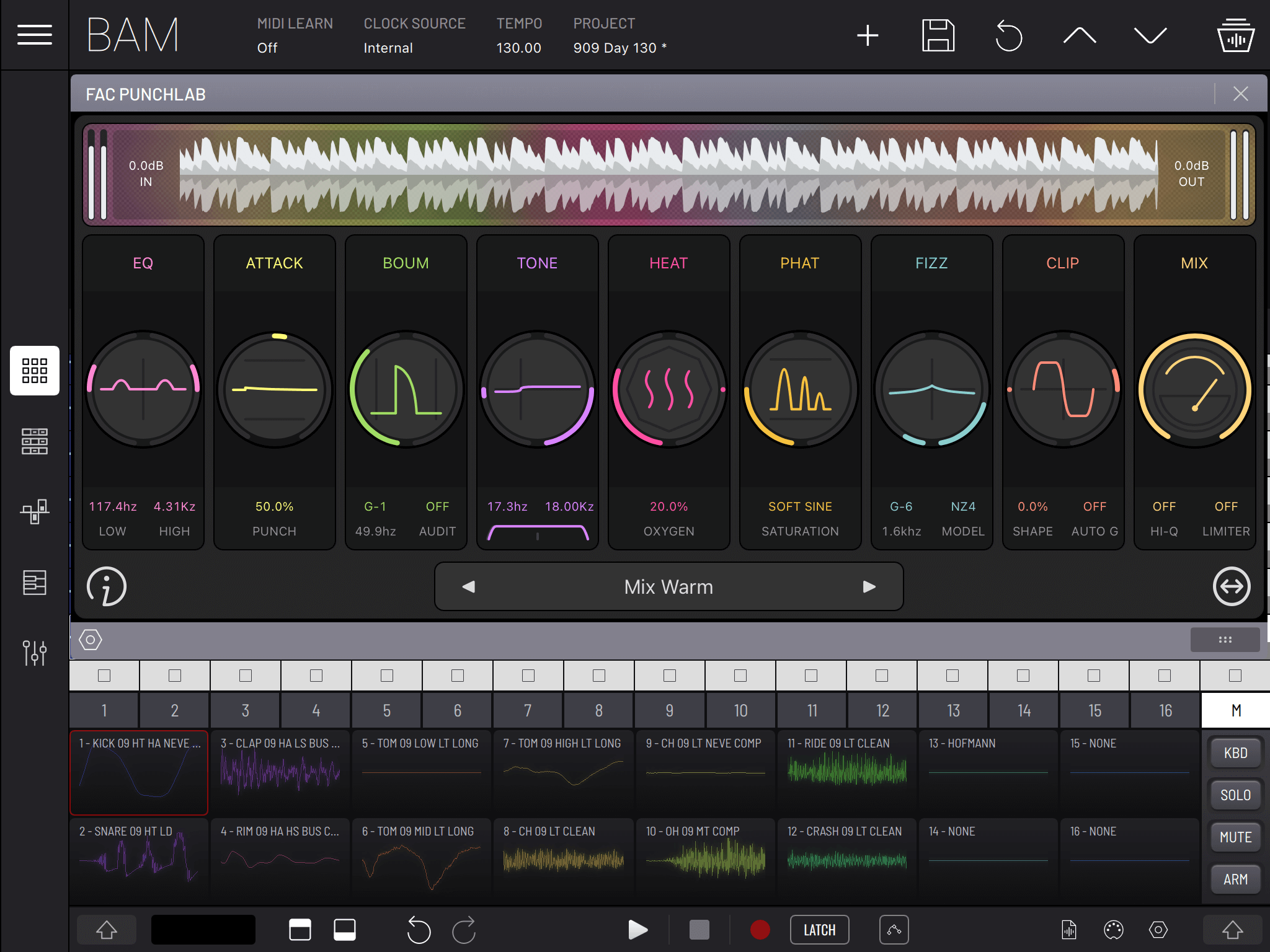This screenshot has width=1270, height=952.
Task: Open audio file document icon
Action: click(x=1069, y=930)
